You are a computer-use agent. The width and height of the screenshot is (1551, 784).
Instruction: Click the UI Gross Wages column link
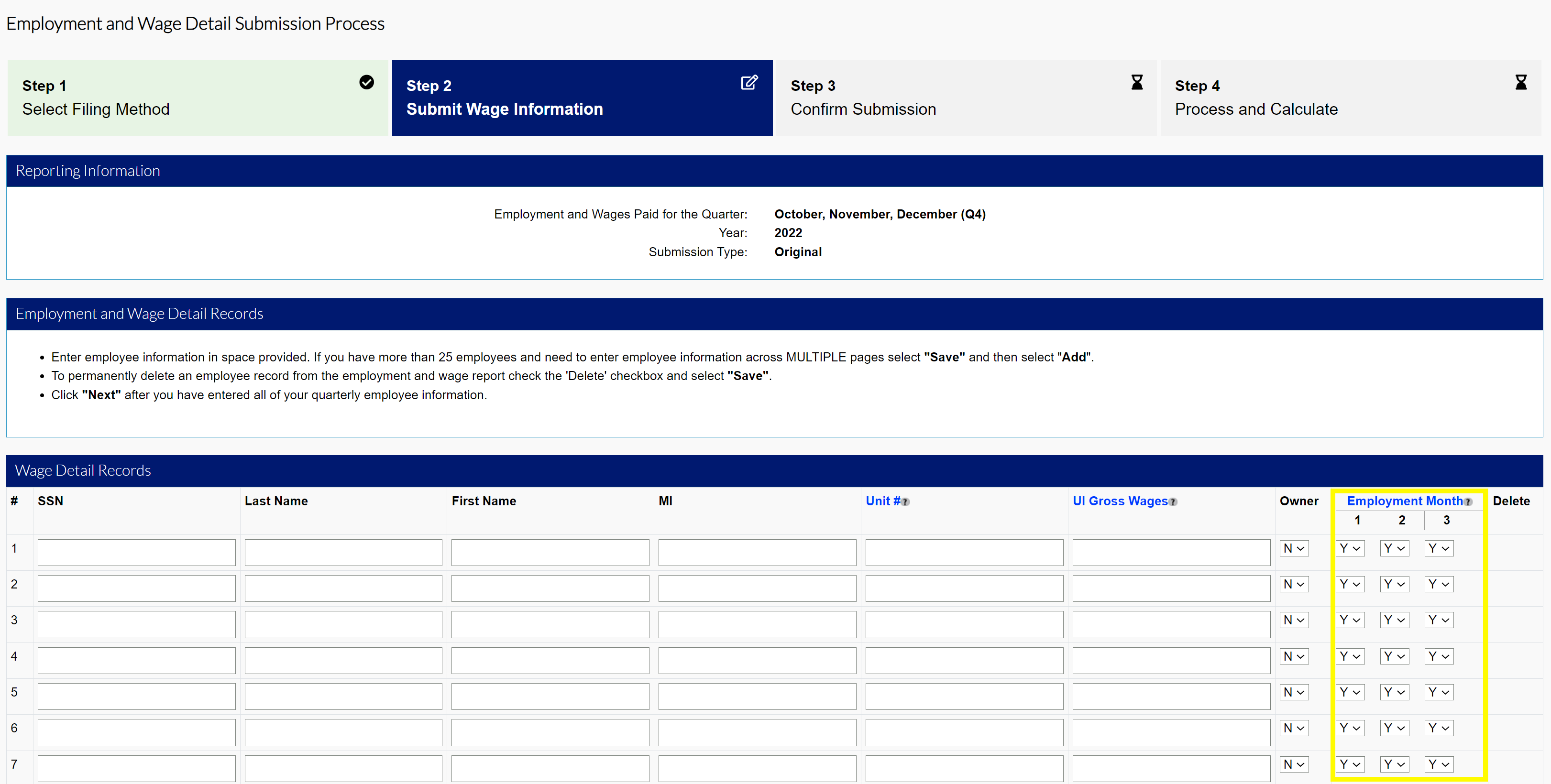click(1121, 501)
